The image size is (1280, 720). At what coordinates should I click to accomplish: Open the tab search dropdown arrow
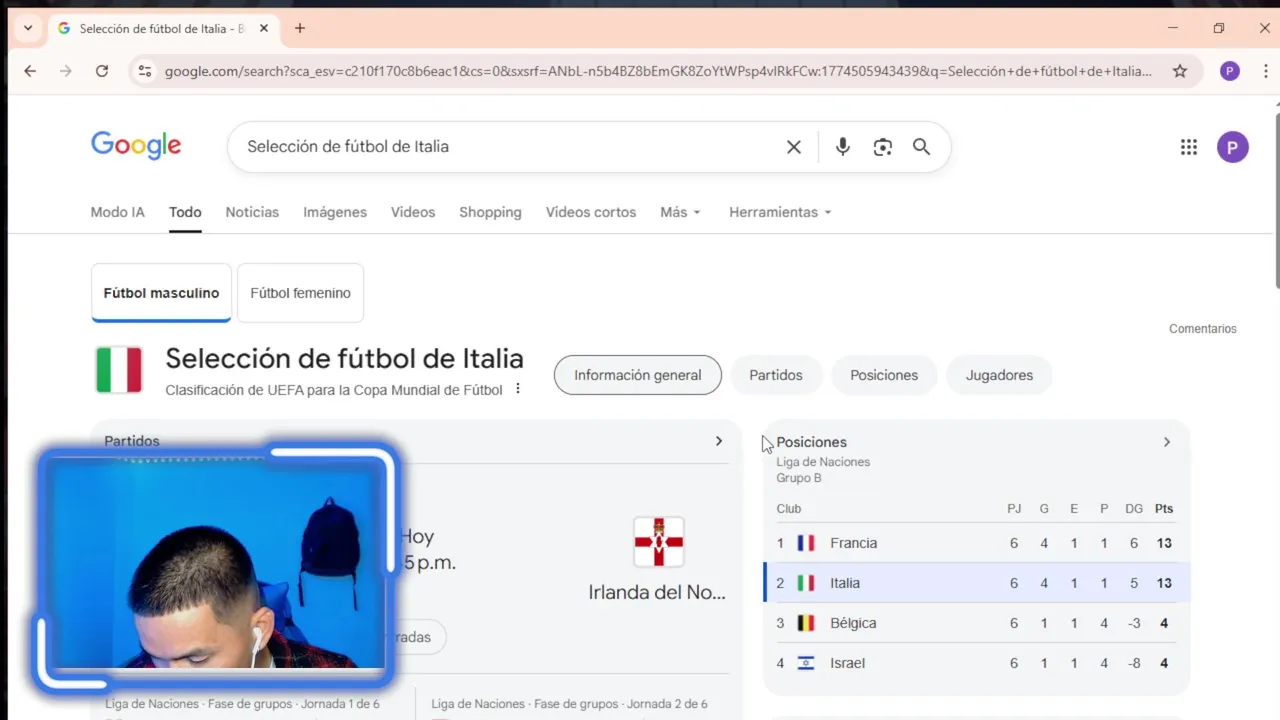coord(28,28)
